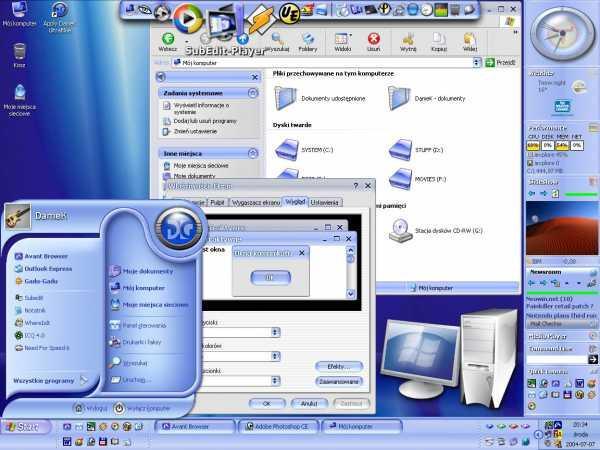Screen dimensions: 600x450
Task: Launch Windows Media Player from the top dock
Action: [188, 18]
